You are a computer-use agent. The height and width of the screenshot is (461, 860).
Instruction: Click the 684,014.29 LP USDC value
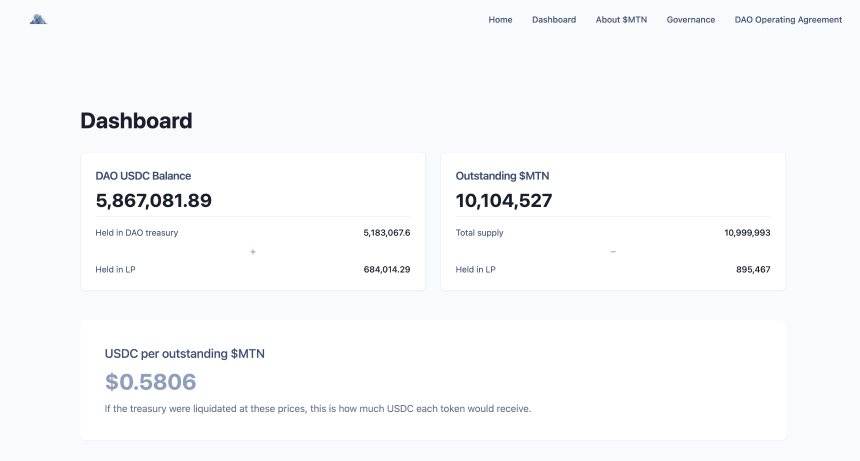click(x=387, y=270)
